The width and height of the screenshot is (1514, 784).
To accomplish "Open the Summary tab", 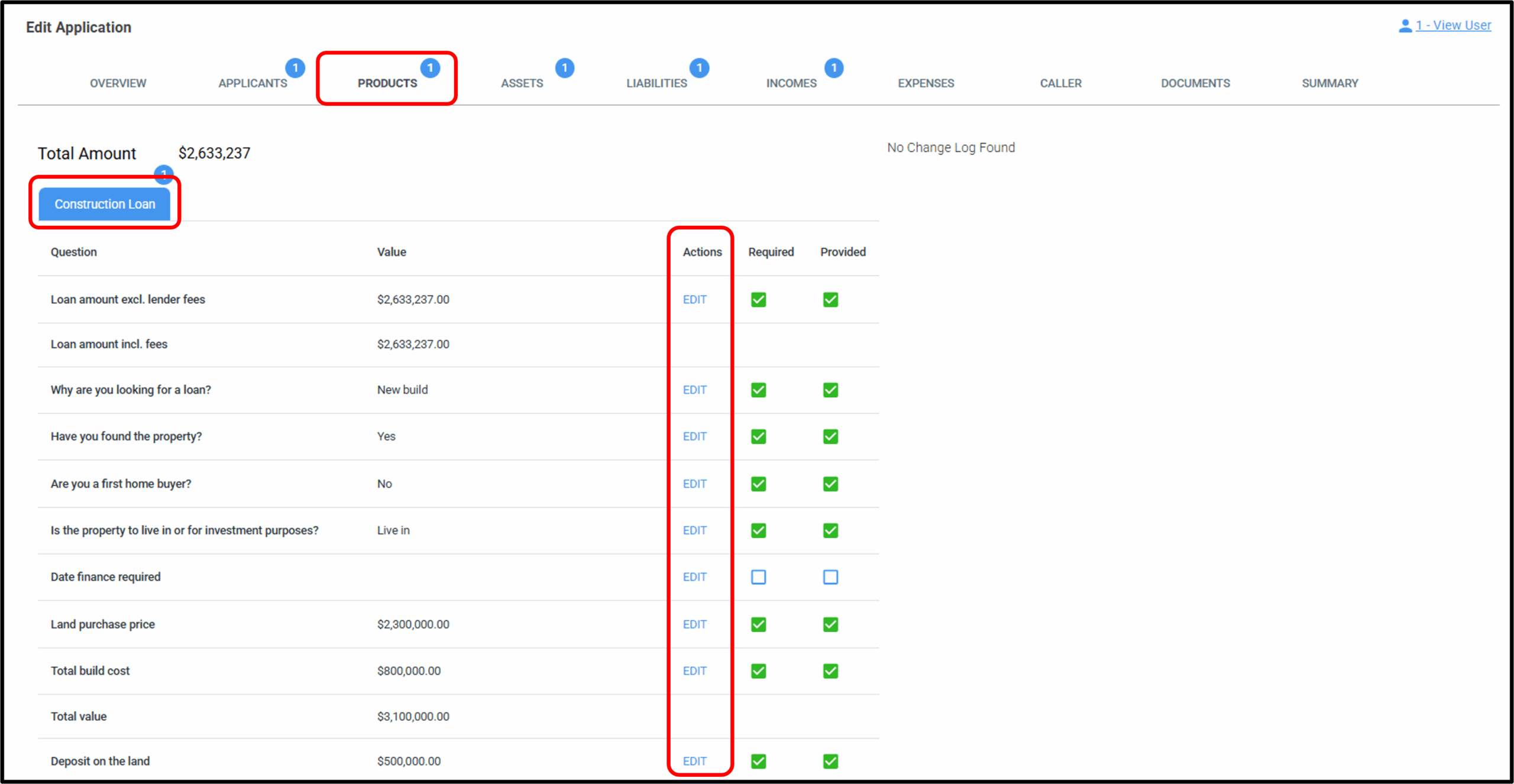I will tap(1329, 83).
